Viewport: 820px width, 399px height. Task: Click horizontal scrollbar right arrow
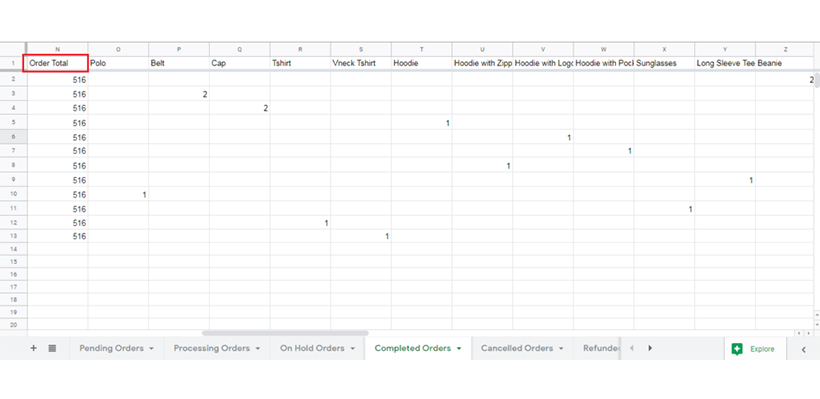point(808,333)
